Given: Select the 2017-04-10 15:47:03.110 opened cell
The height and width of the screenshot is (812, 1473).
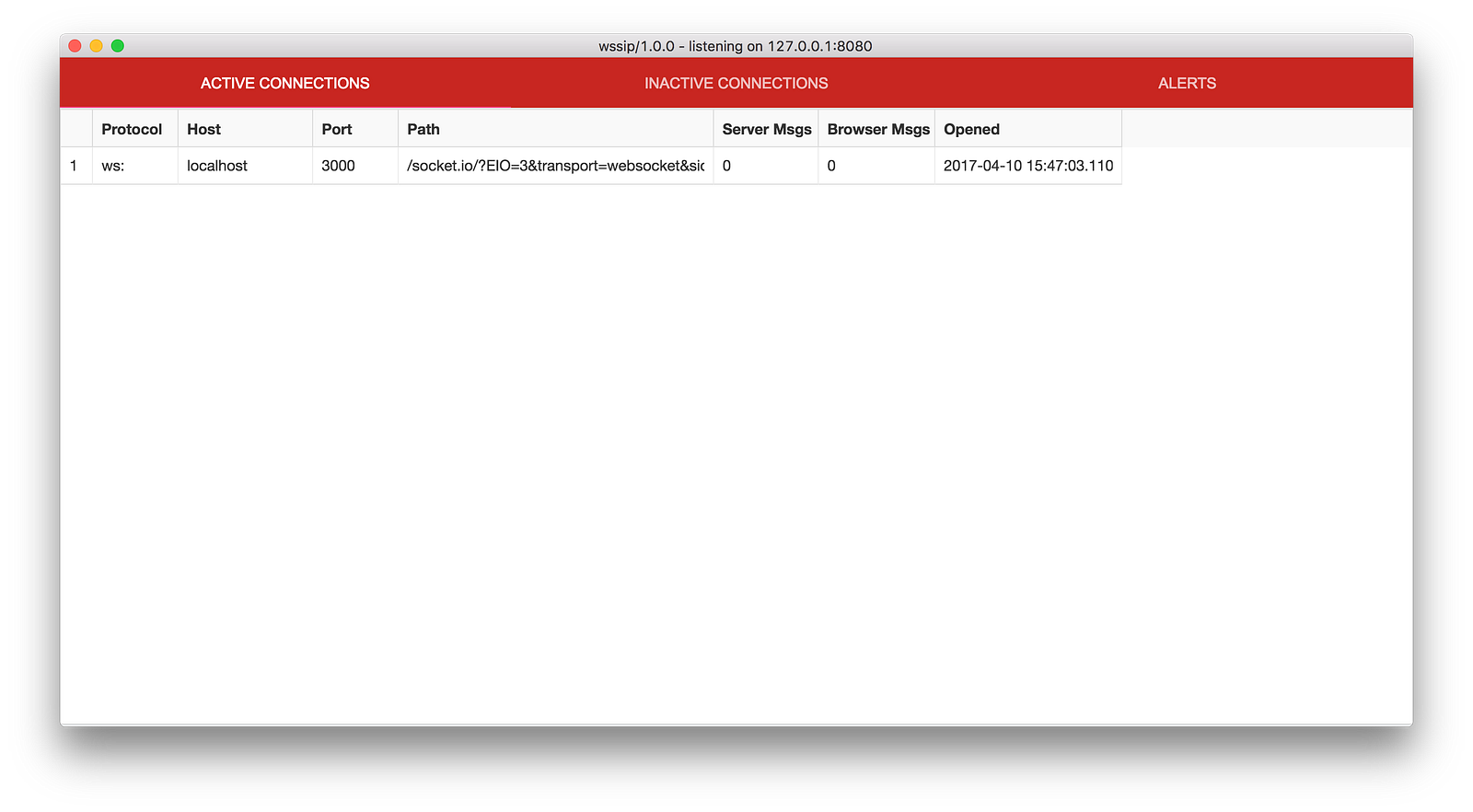Looking at the screenshot, I should pyautogui.click(x=1028, y=166).
